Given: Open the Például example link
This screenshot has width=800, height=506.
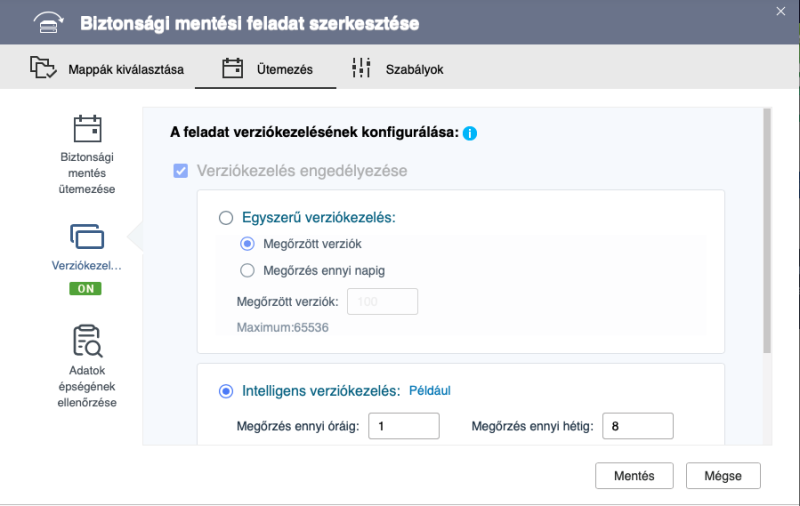Looking at the screenshot, I should pos(430,391).
